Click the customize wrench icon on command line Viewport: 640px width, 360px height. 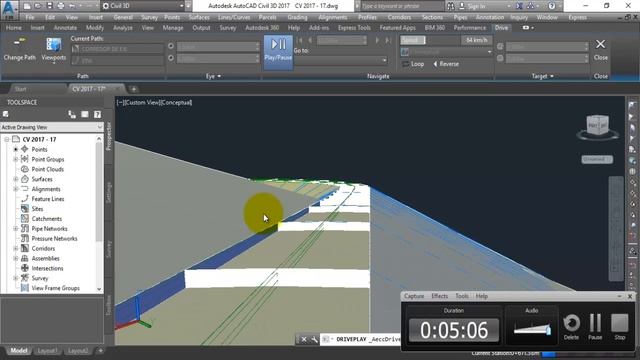click(x=314, y=339)
